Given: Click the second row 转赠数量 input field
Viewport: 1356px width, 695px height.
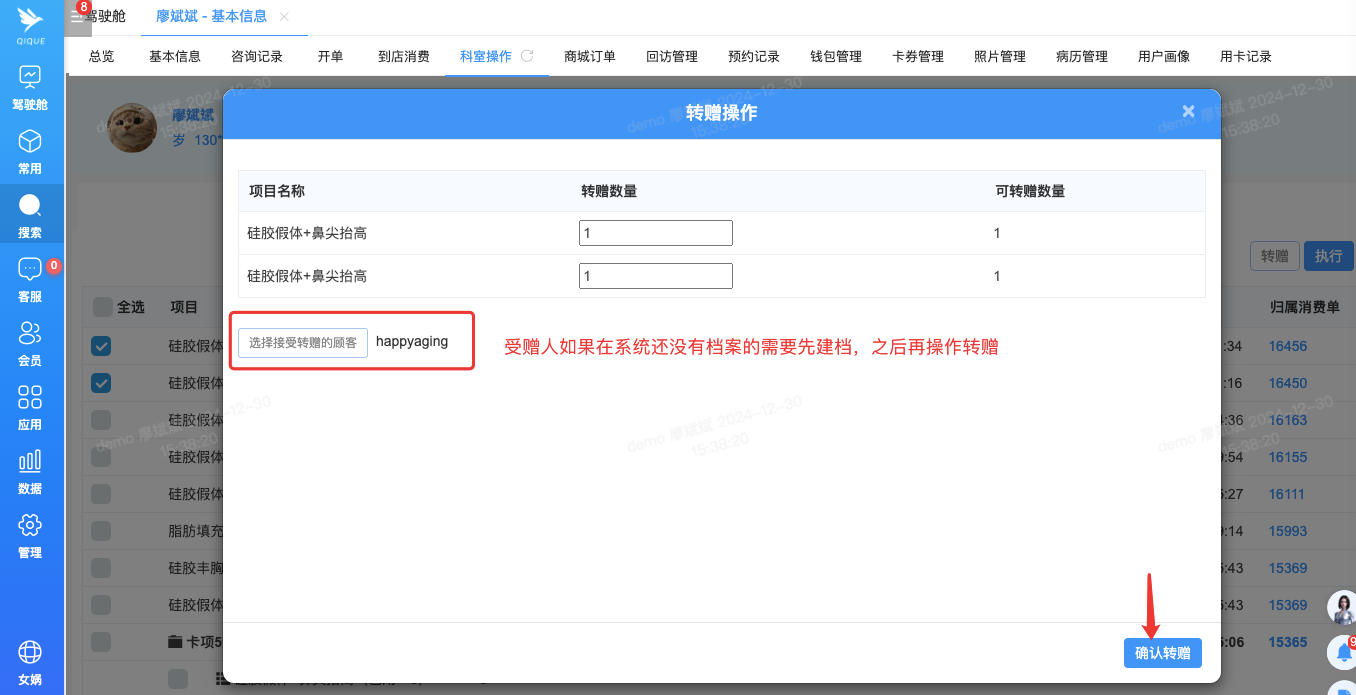Looking at the screenshot, I should 655,276.
